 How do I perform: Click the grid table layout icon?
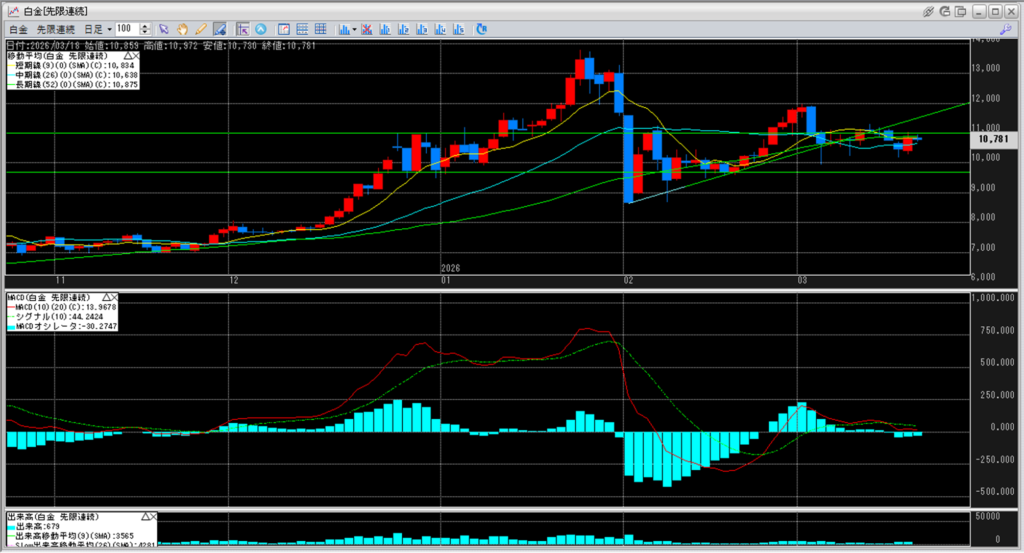320,29
